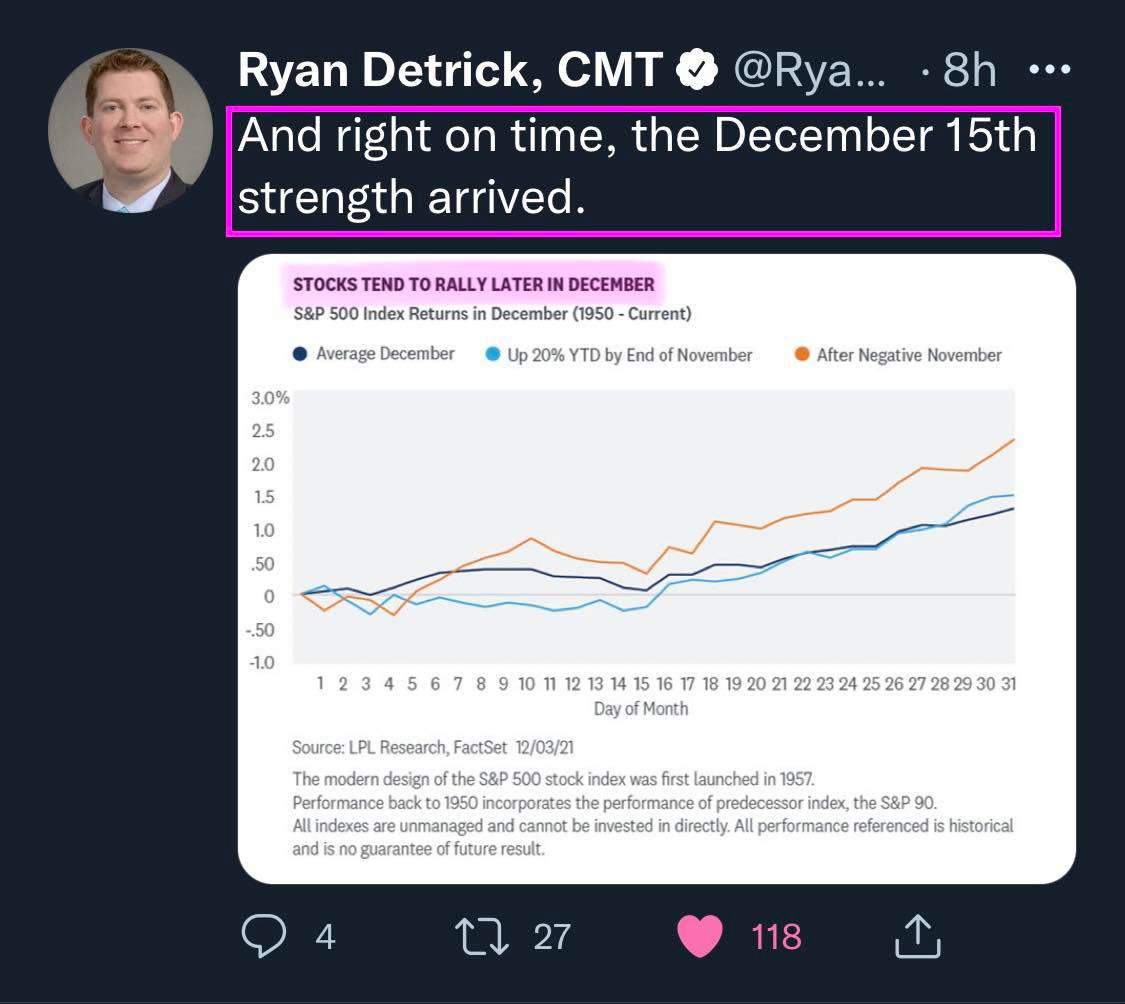Click the orange After Negative November legend dot

[800, 354]
